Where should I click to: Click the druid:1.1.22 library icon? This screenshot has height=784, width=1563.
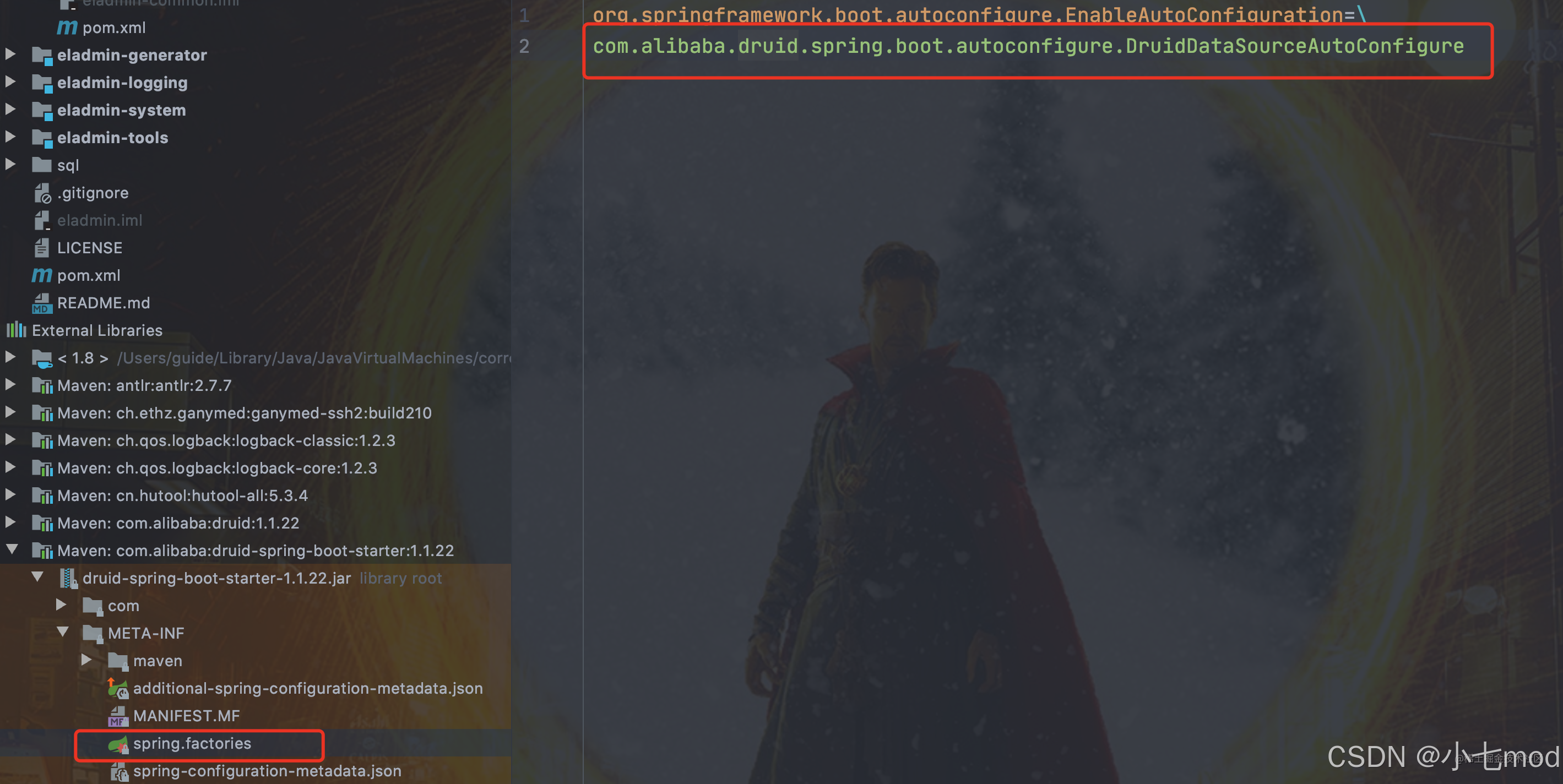coord(42,523)
